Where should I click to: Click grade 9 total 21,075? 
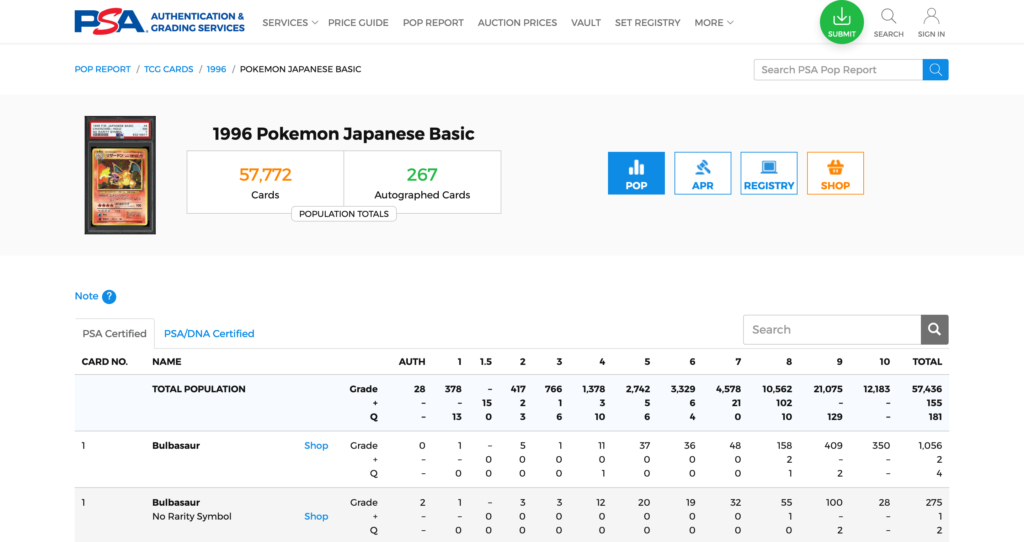point(827,389)
